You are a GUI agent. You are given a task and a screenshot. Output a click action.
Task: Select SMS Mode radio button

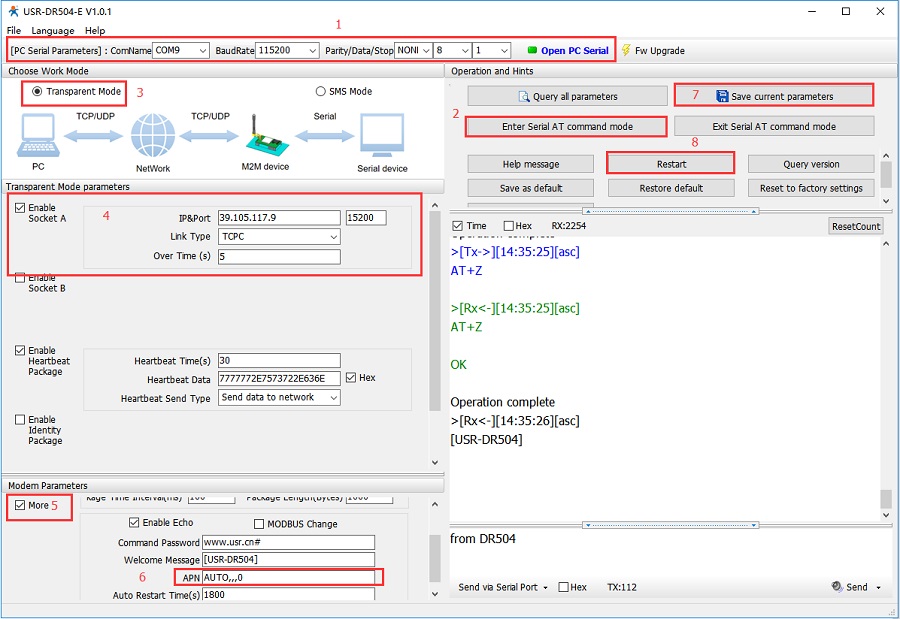[320, 91]
